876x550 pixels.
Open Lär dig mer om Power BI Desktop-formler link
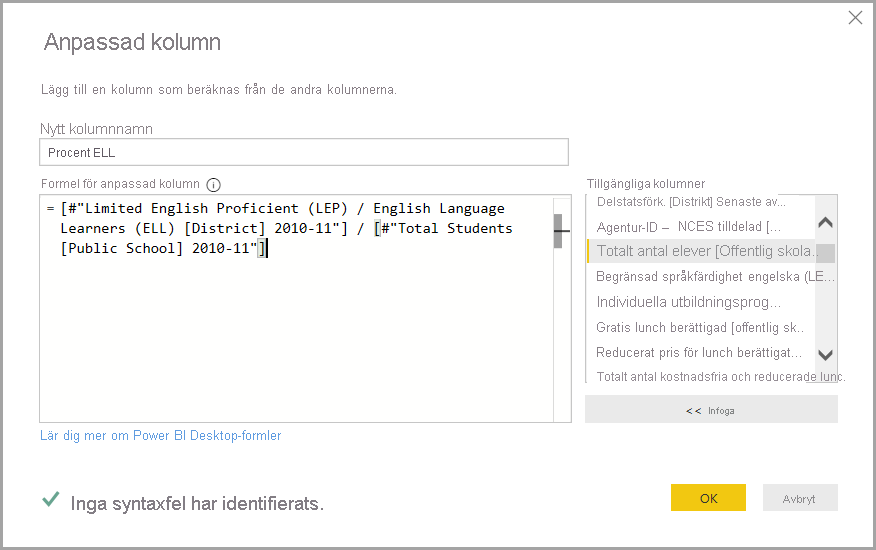click(x=160, y=435)
